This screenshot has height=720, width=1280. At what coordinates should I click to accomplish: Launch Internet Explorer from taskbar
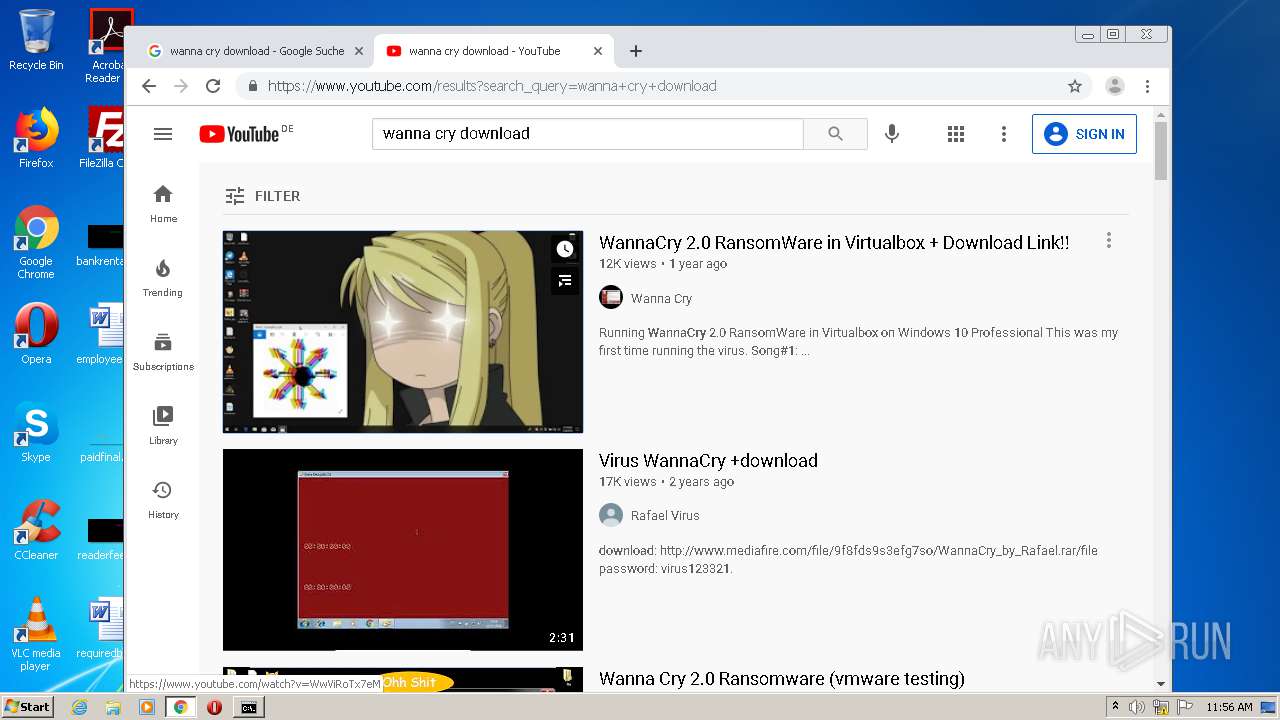pos(80,707)
